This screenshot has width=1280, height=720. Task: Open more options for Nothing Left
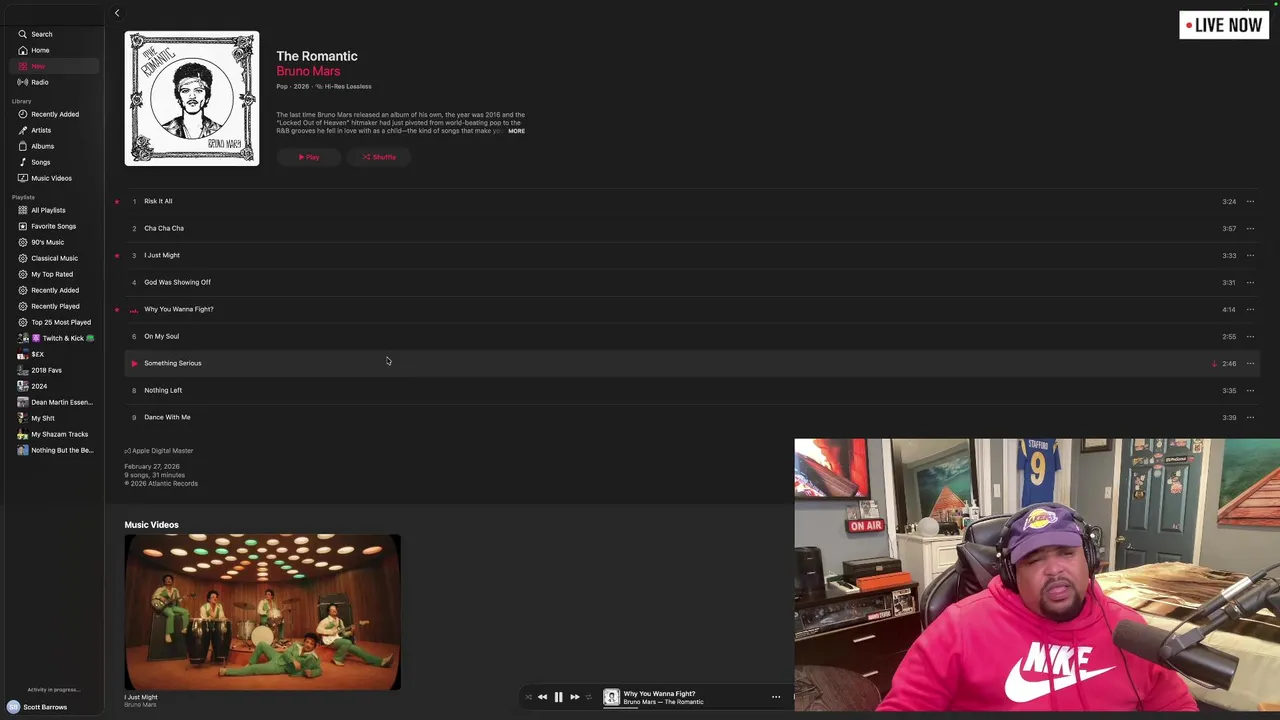click(x=1250, y=390)
